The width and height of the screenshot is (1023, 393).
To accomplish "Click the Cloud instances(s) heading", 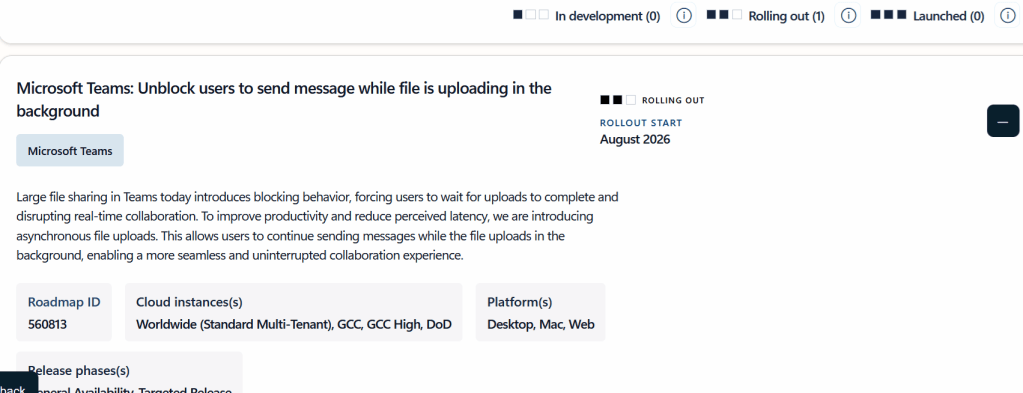I will (189, 302).
